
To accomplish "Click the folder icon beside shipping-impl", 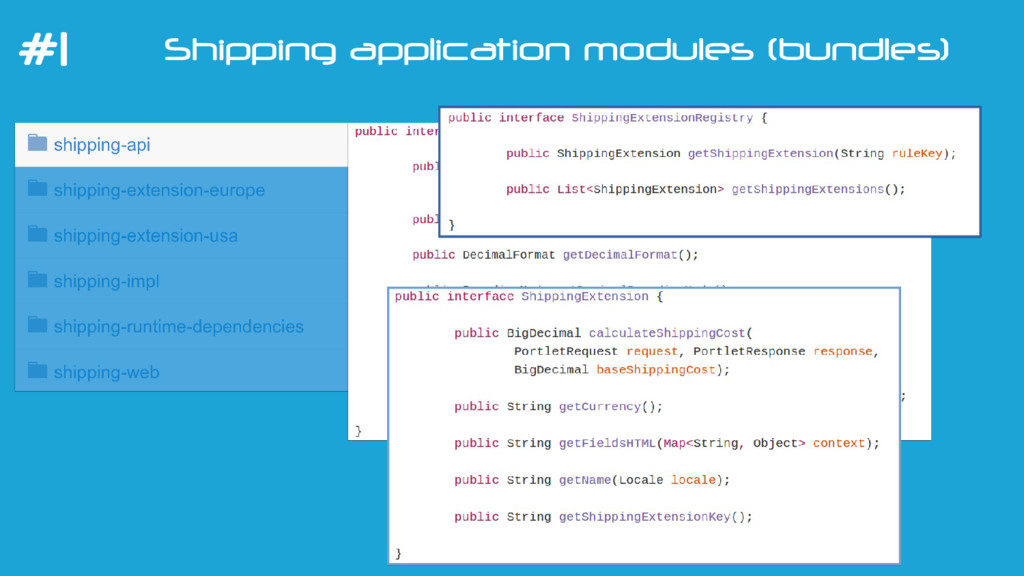I will [37, 280].
